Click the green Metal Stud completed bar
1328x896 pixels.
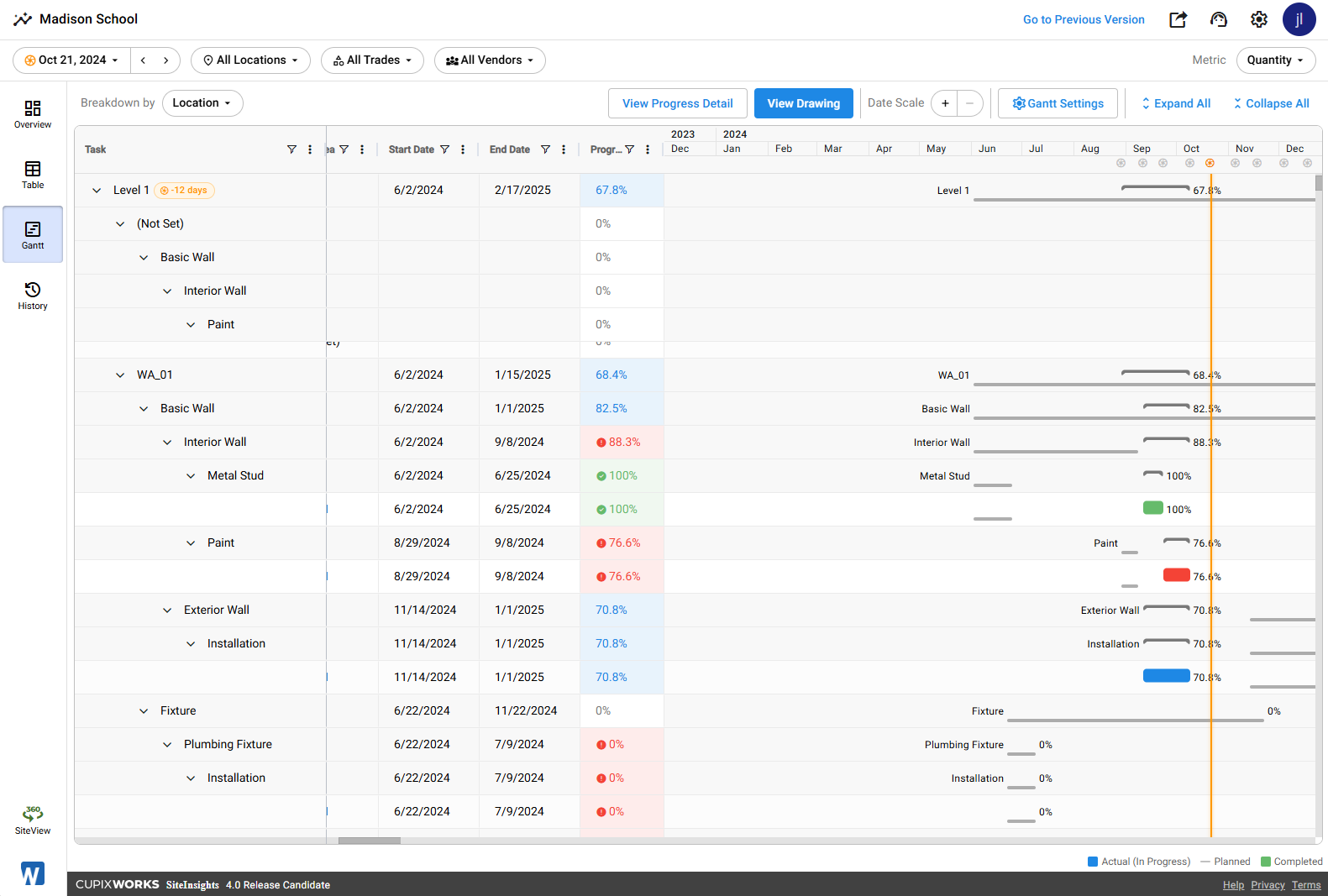[1152, 508]
